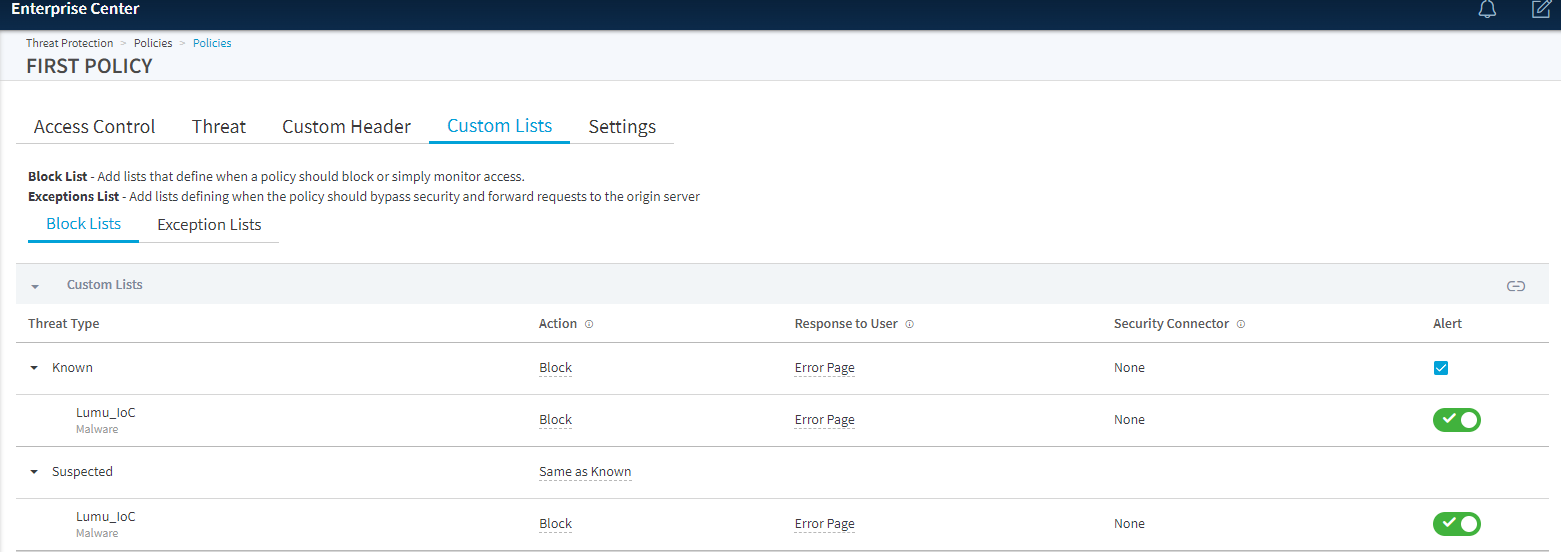Viewport: 1561px width, 552px height.
Task: Open the Settings tab
Action: coord(622,127)
